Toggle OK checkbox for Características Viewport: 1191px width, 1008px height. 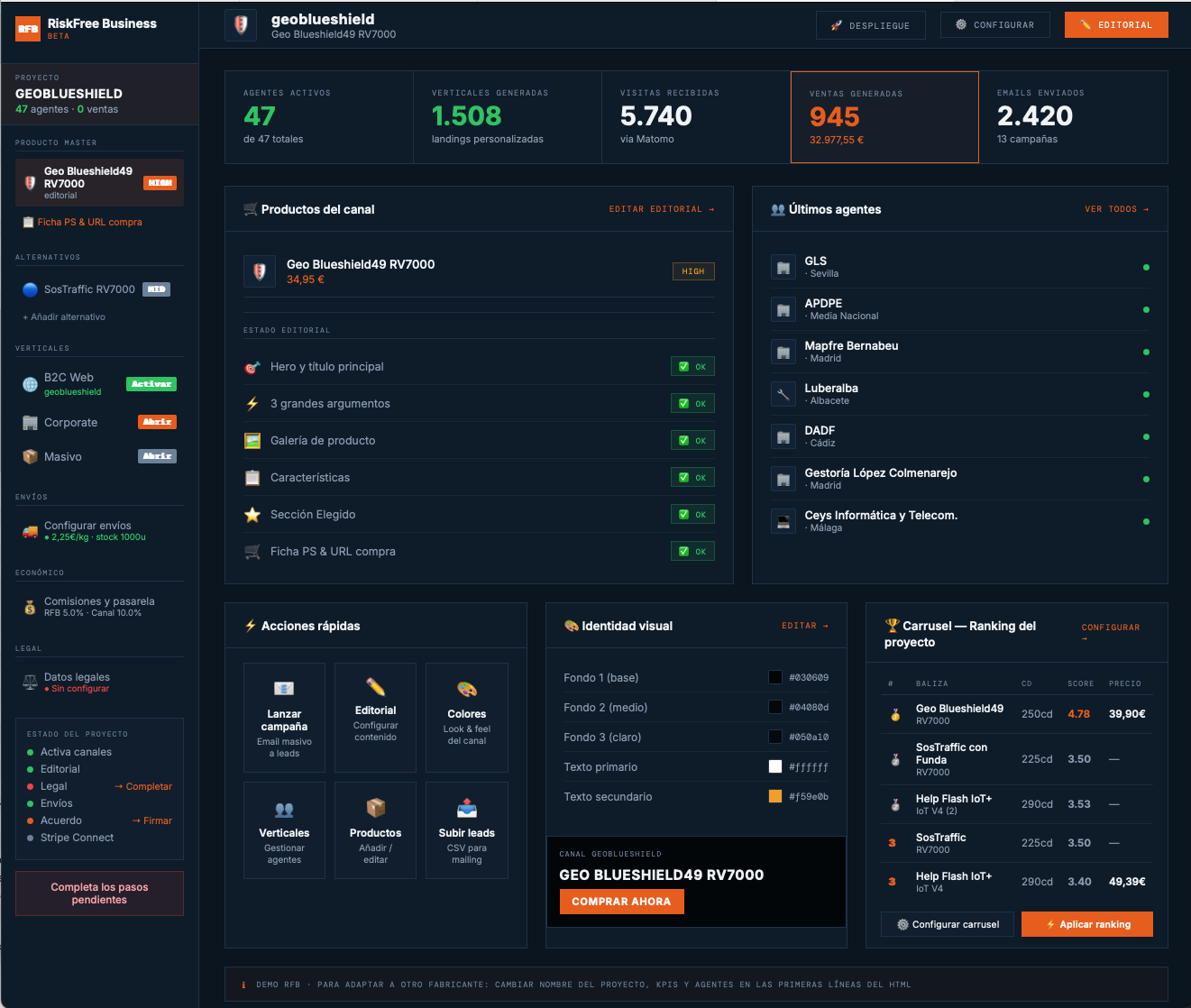point(692,478)
